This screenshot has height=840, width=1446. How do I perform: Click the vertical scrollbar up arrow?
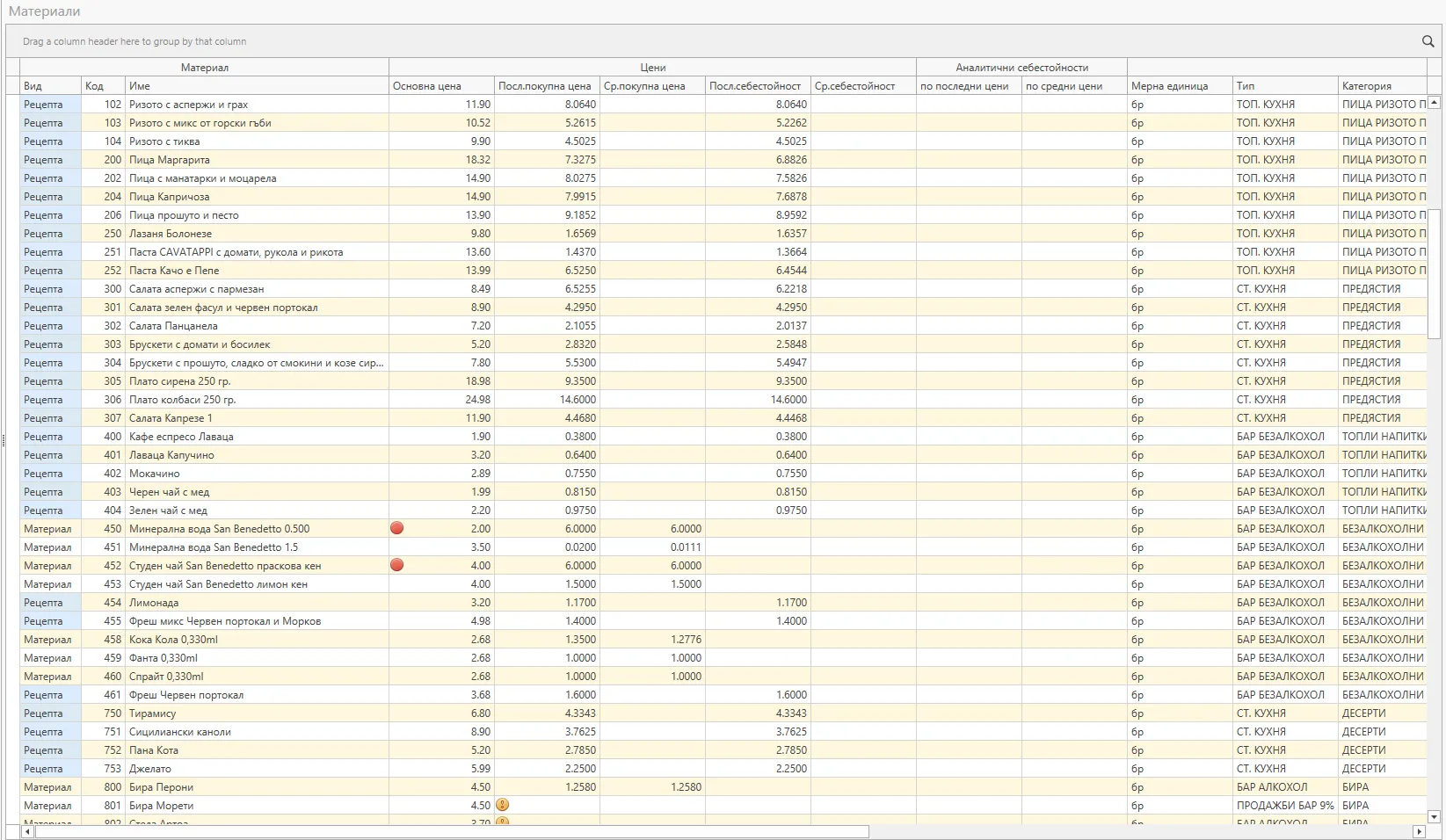coord(1434,103)
